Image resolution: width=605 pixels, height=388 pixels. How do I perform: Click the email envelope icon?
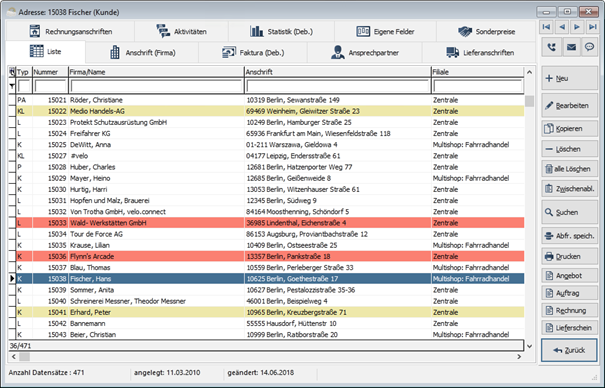pyautogui.click(x=571, y=47)
